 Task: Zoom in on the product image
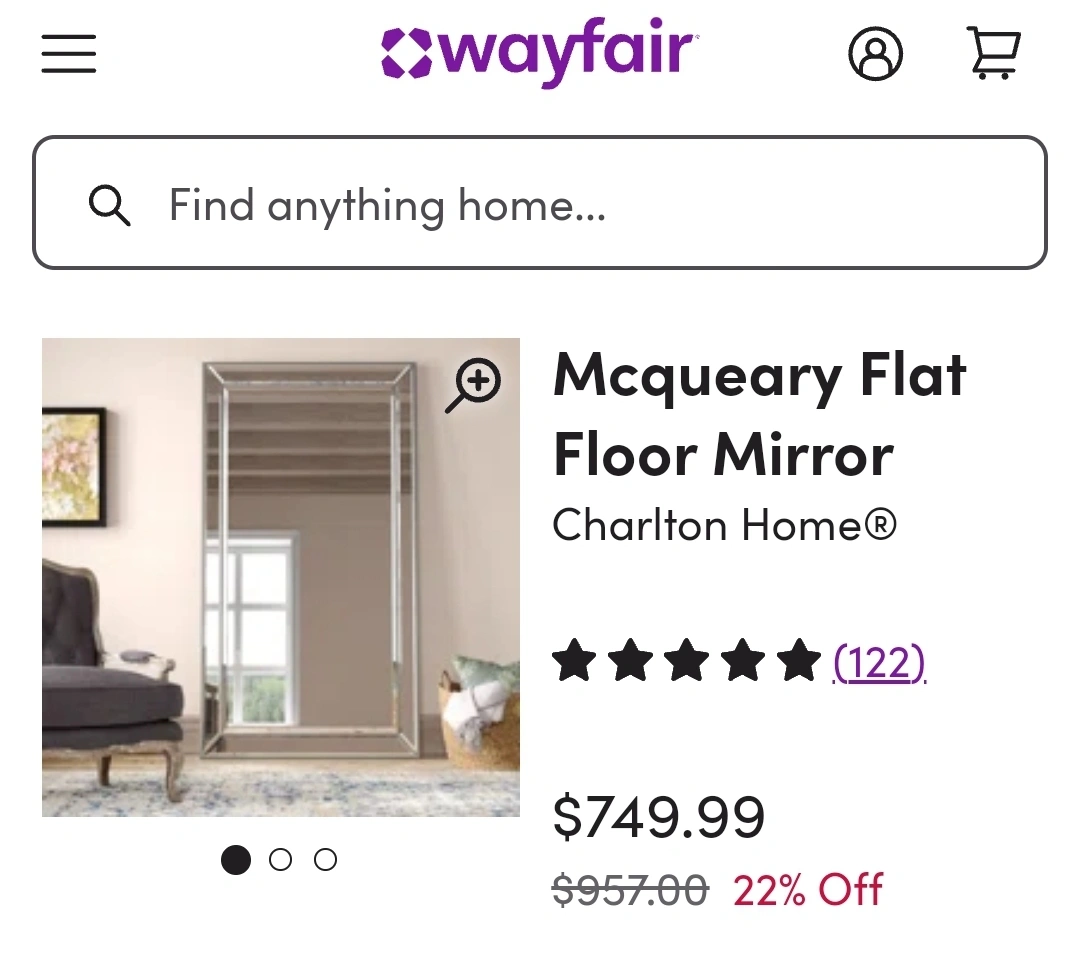(x=472, y=385)
